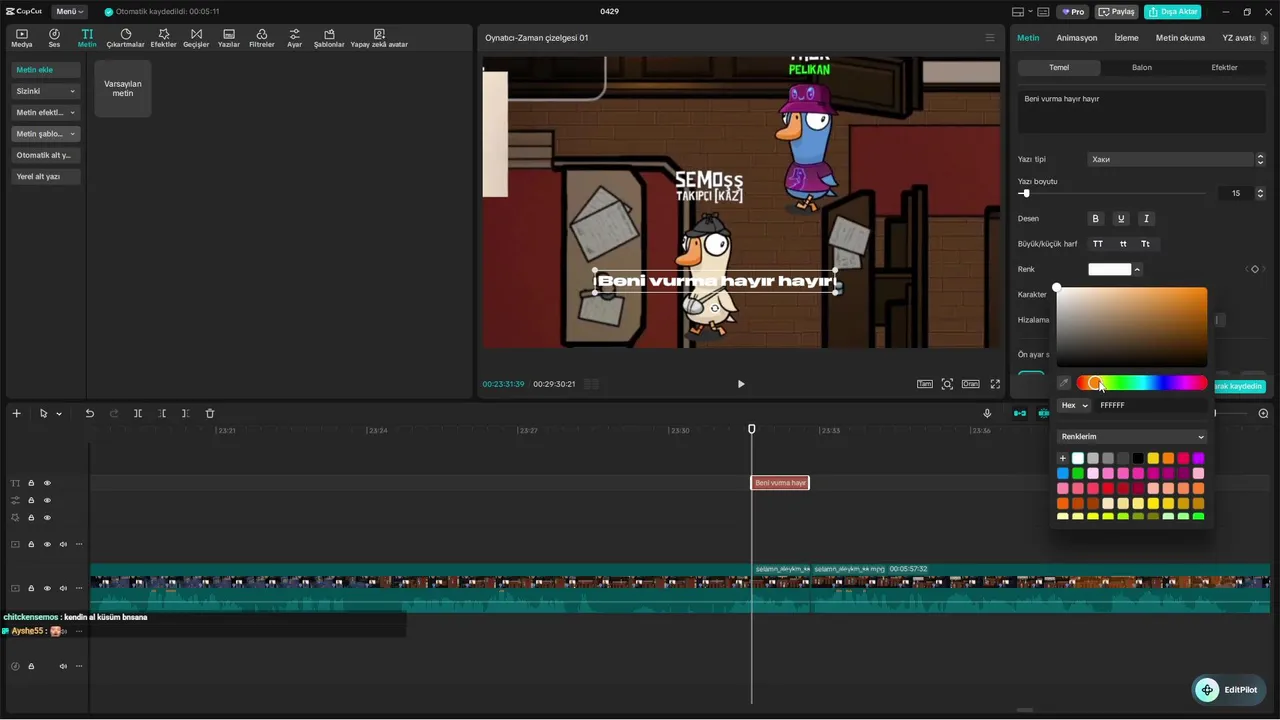Click the delete trash icon in timeline toolbar
The image size is (1280, 720).
click(210, 413)
